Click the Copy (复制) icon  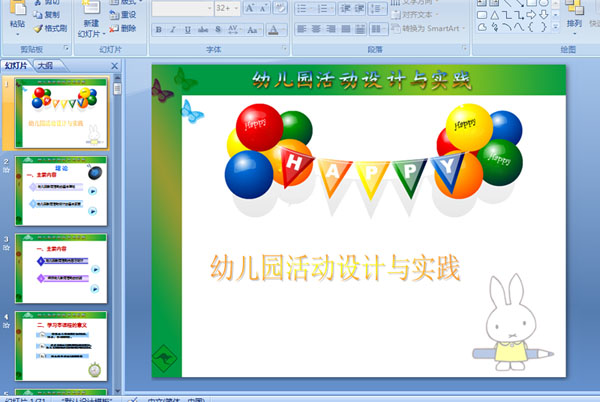[38, 15]
